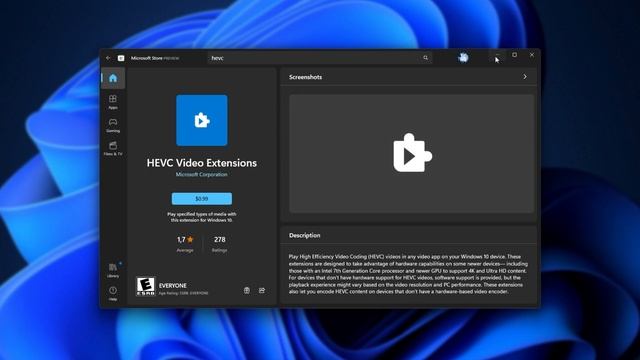
Task: Open Films & TV in sidebar
Action: 113,148
